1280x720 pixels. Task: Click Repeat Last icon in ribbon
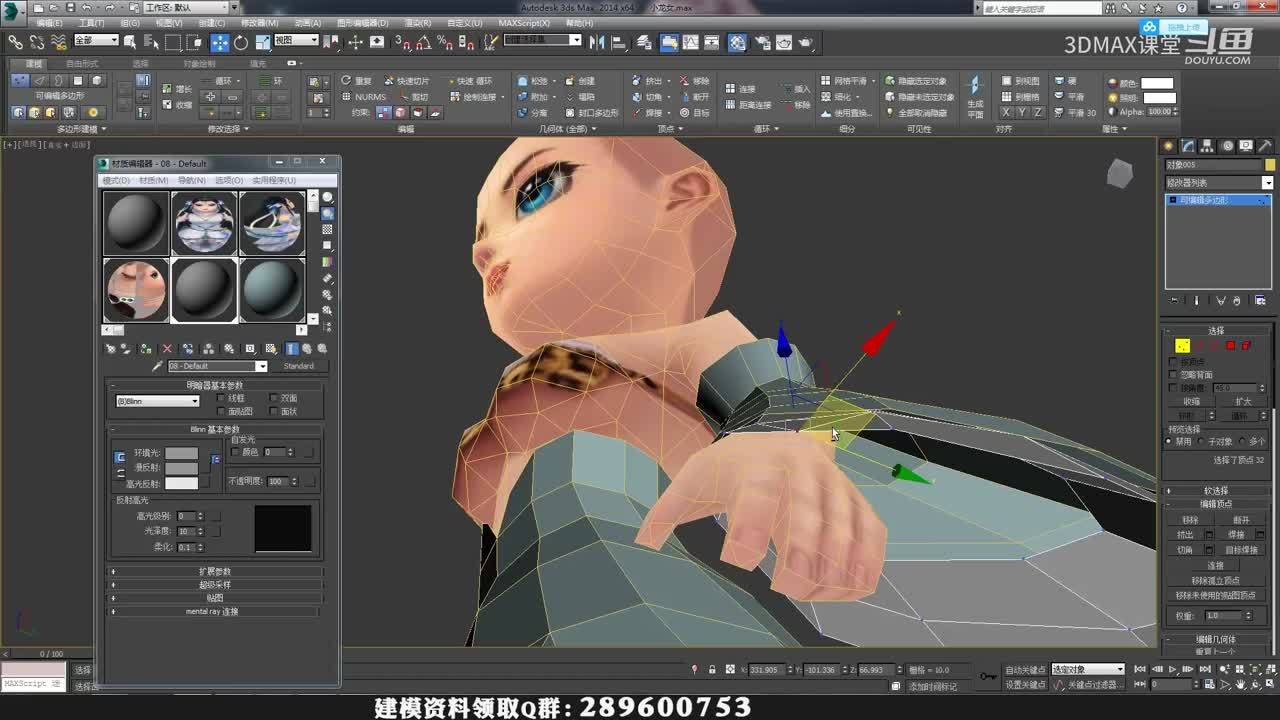click(346, 81)
